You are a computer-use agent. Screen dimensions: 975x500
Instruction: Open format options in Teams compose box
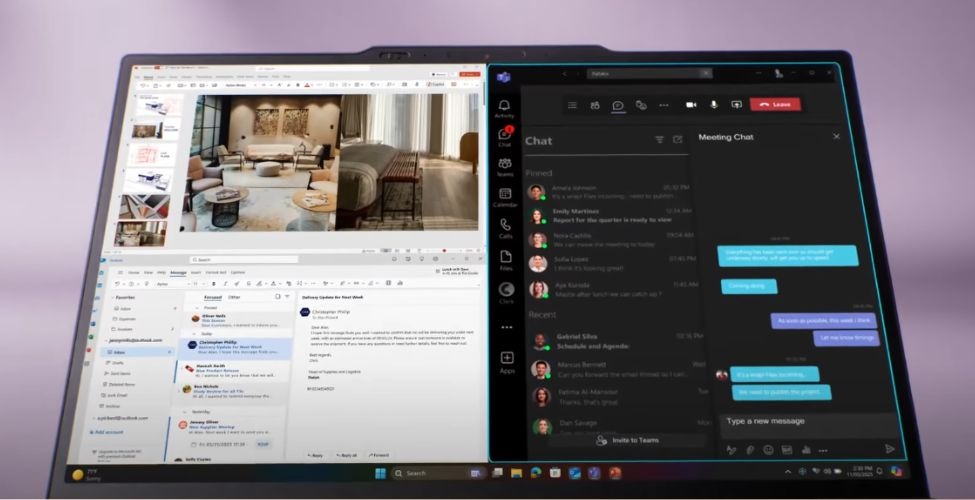731,450
